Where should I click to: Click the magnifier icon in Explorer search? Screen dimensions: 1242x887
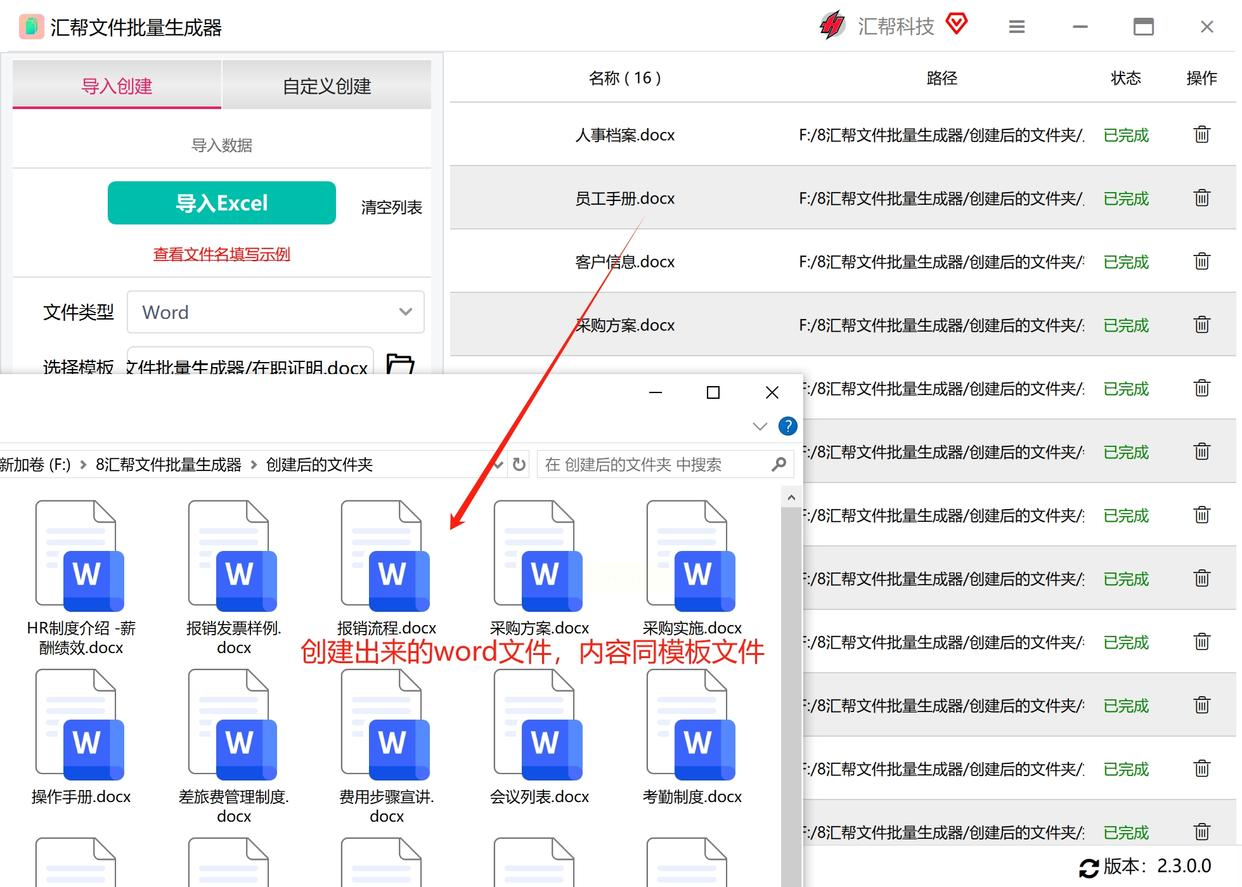click(779, 464)
